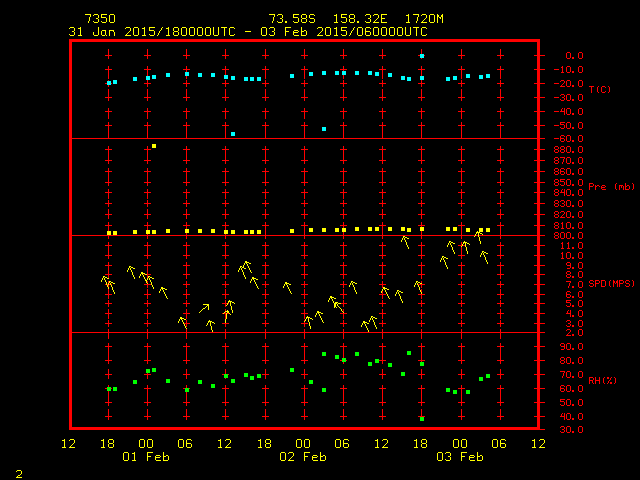Click the "-60.0" temperature tick label
The image size is (640, 480).
pos(570,139)
